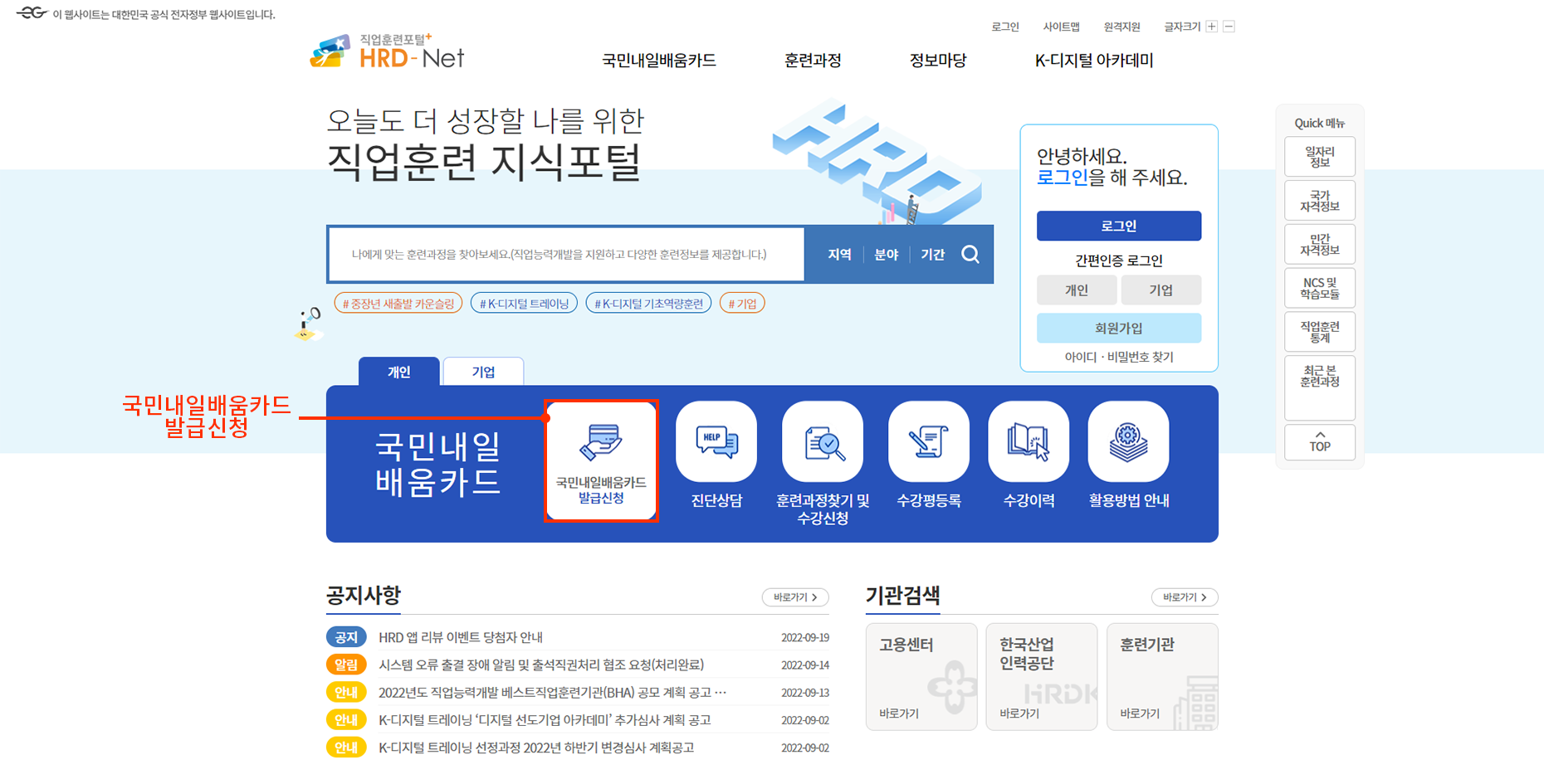Select the 훈련과정찾기 및 수강신청 icon

click(822, 441)
